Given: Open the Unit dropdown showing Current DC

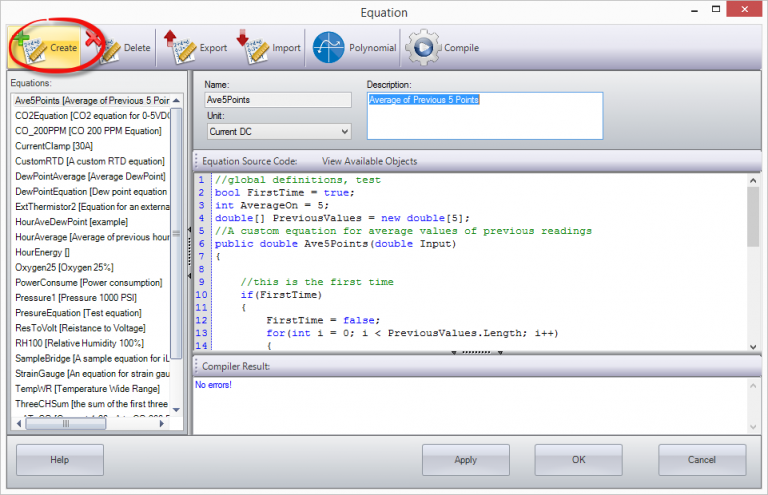Looking at the screenshot, I should 279,132.
